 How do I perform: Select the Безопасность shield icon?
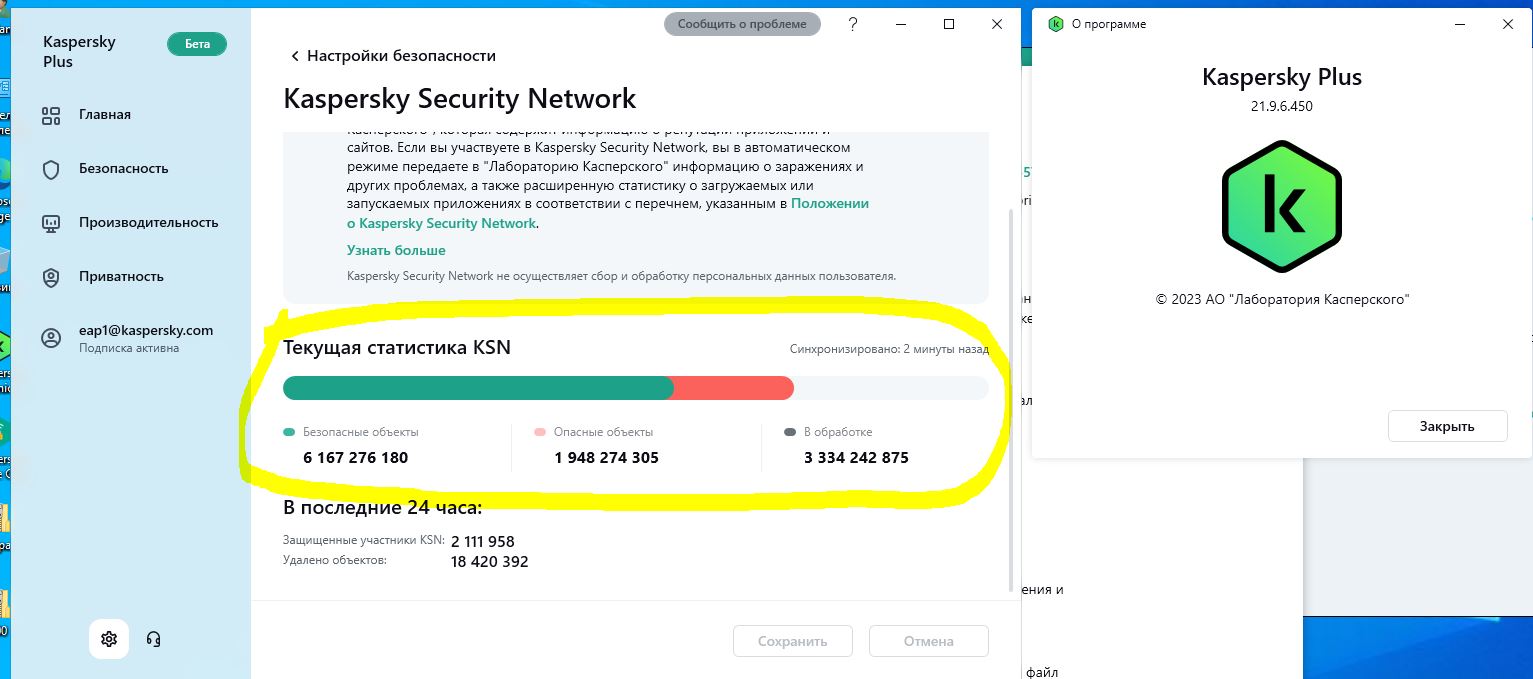(x=51, y=169)
